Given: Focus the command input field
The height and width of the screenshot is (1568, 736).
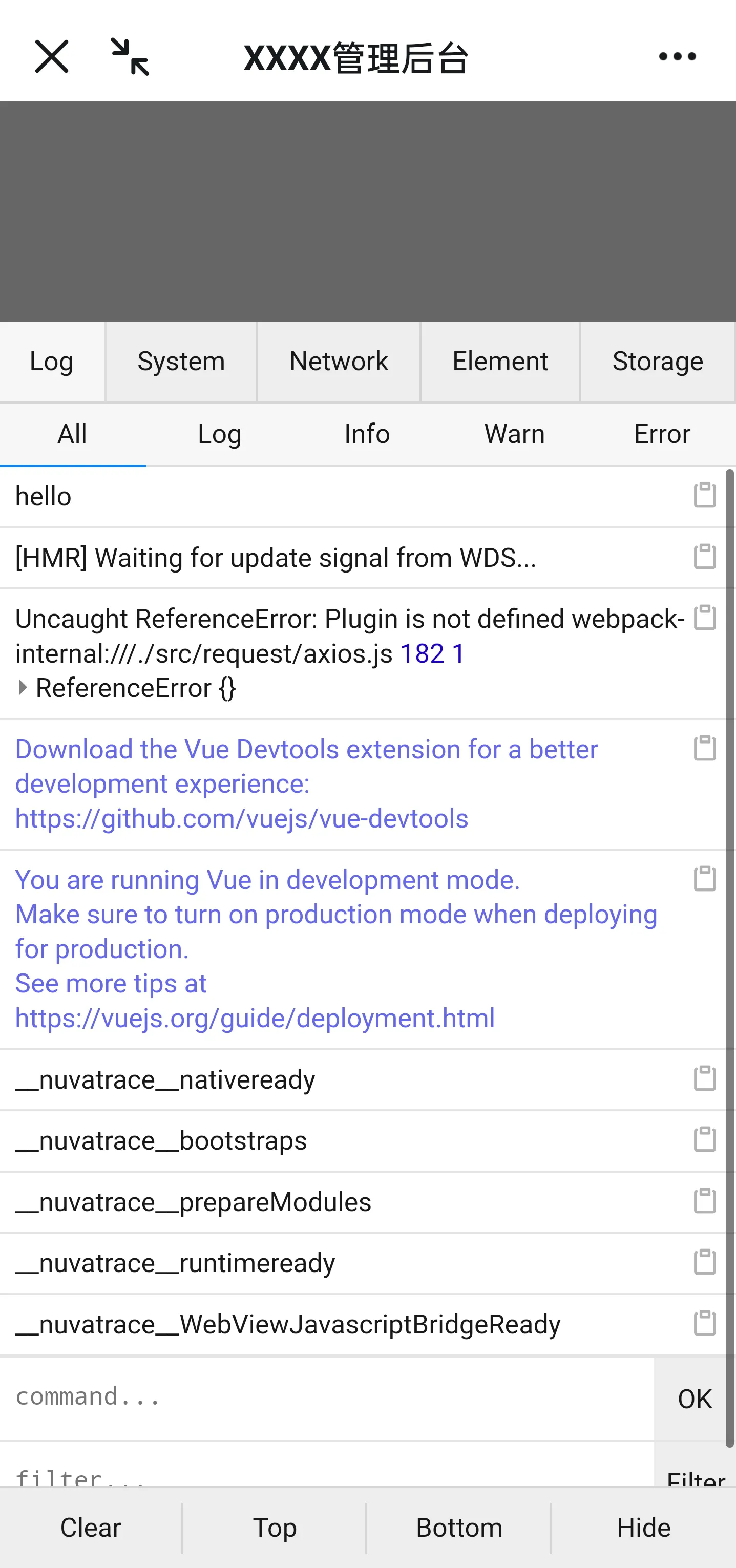Looking at the screenshot, I should point(326,1397).
